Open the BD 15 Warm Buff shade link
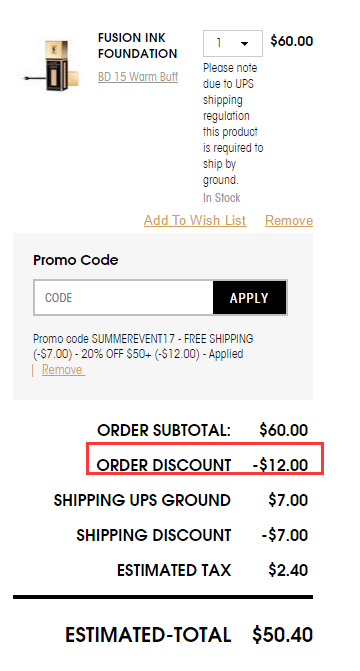 138,77
